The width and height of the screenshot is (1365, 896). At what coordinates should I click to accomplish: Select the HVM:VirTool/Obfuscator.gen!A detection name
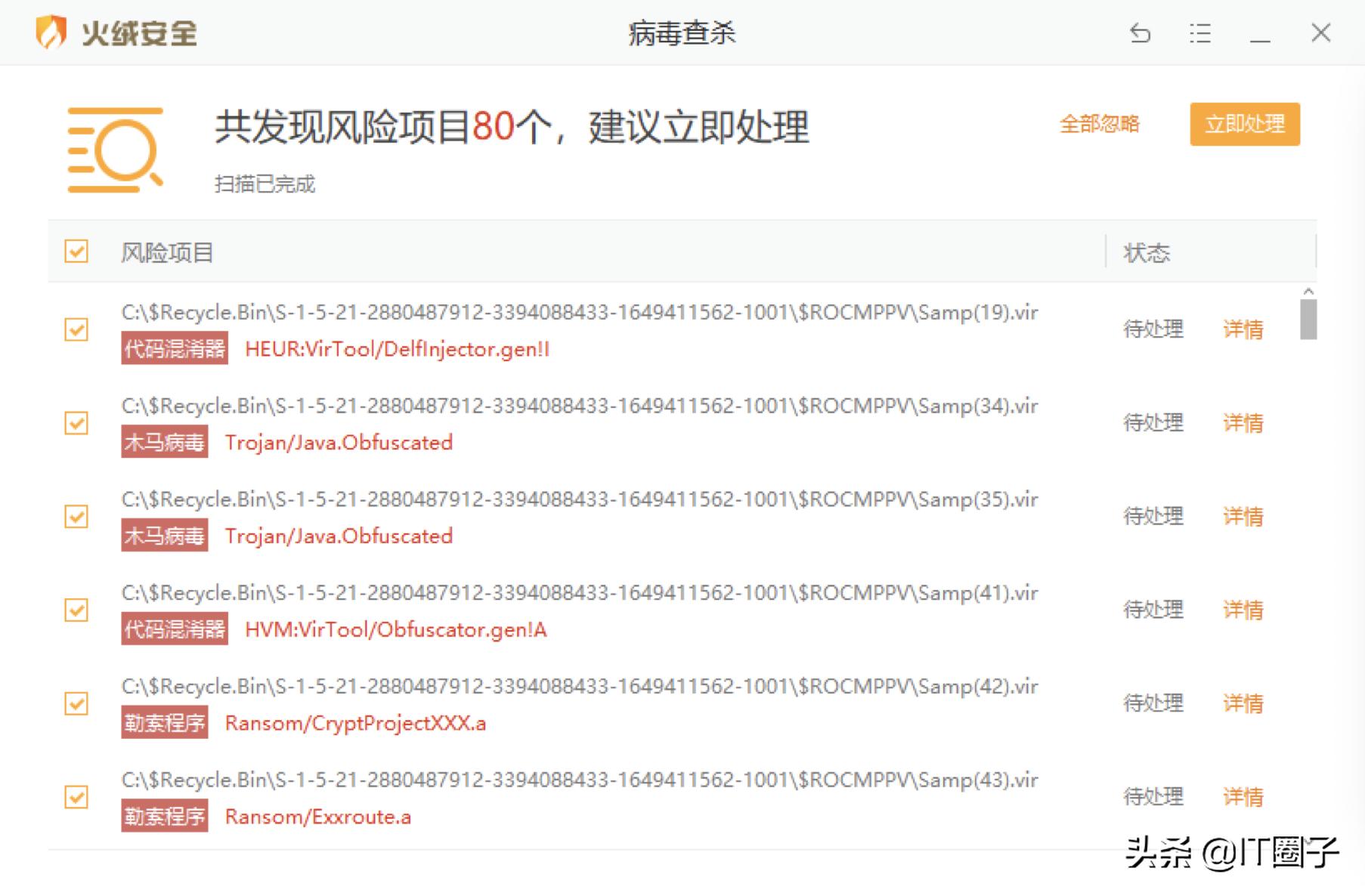click(x=395, y=629)
